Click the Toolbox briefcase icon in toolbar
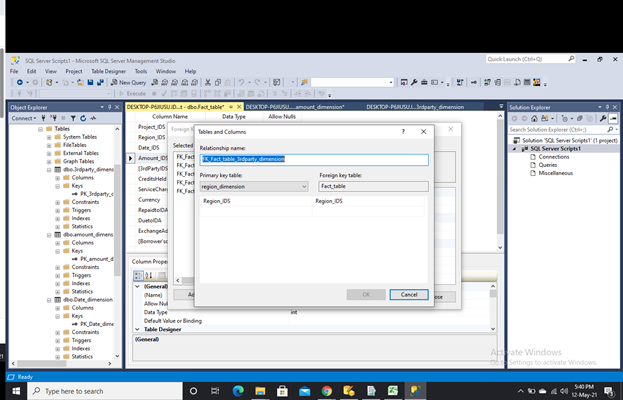This screenshot has width=623, height=400. (x=424, y=82)
